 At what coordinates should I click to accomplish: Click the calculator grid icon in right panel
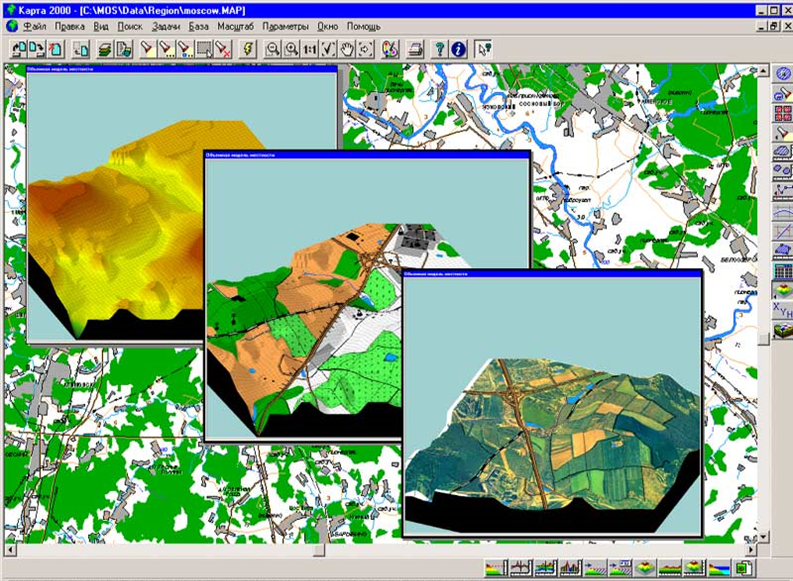click(x=782, y=272)
